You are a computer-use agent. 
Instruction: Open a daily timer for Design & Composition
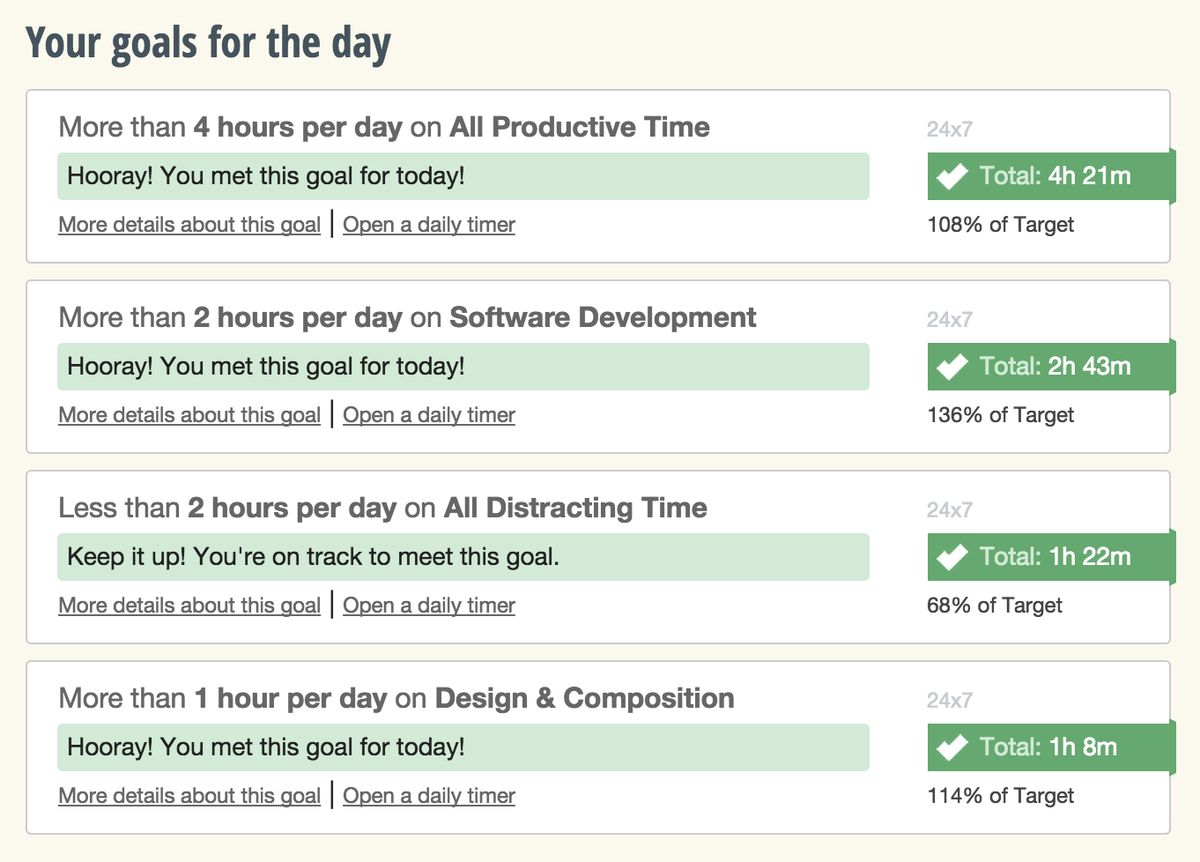pos(429,796)
